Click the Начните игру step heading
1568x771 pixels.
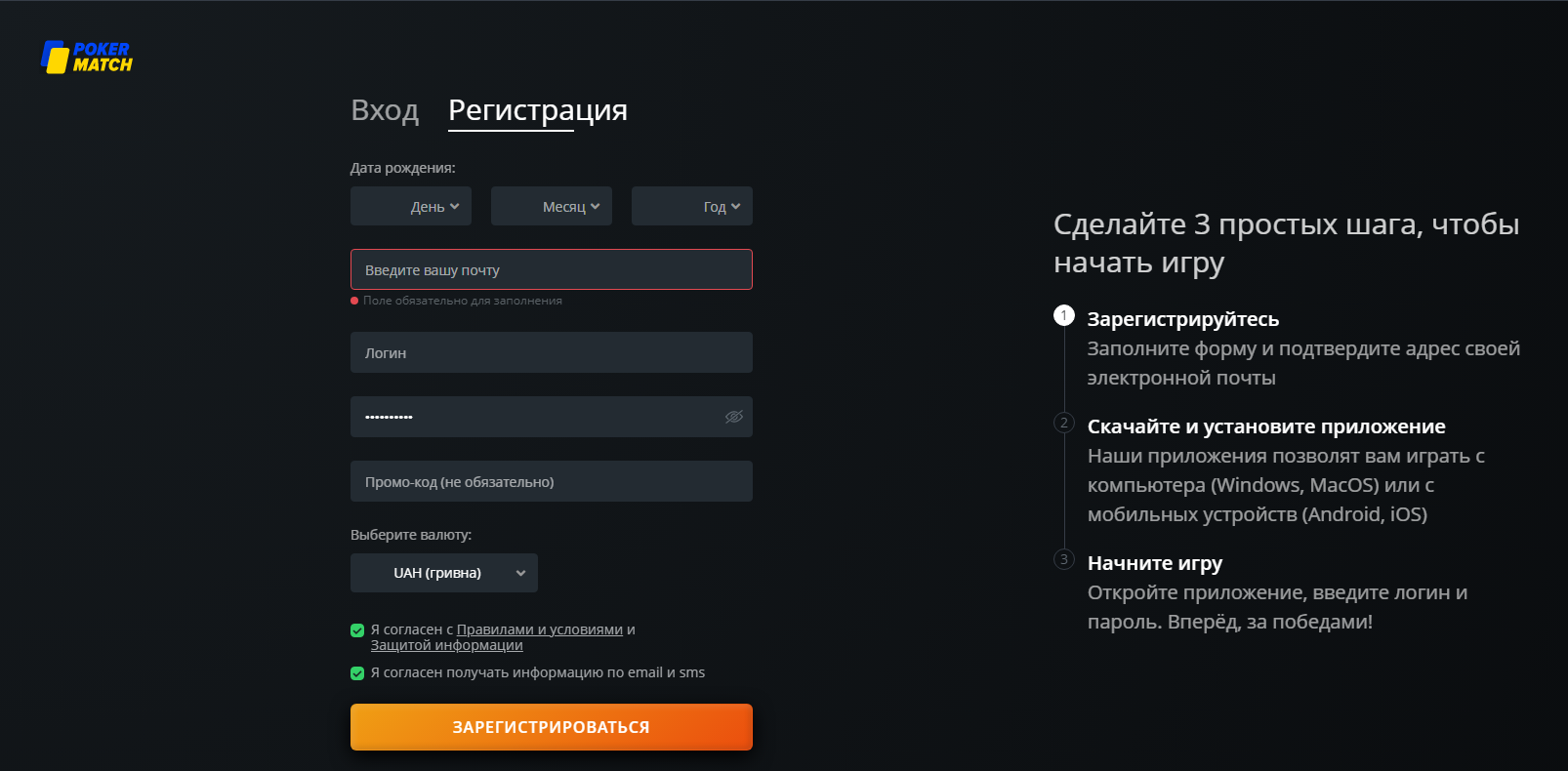tap(1155, 563)
